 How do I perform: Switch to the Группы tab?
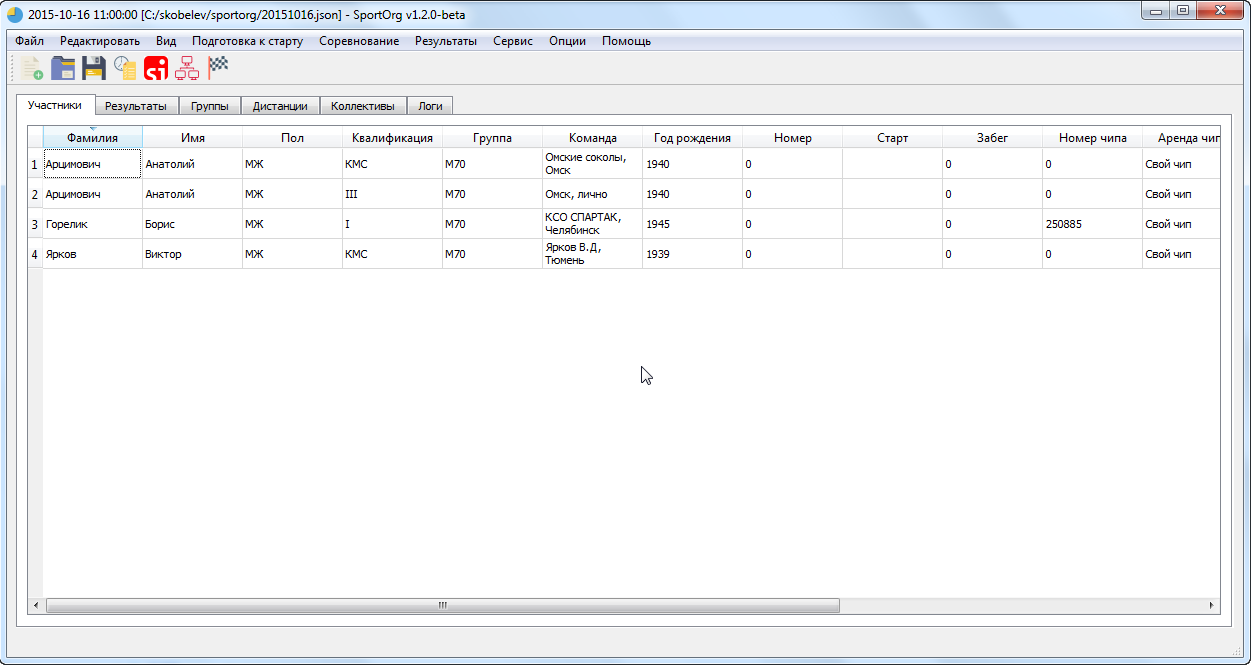[210, 106]
